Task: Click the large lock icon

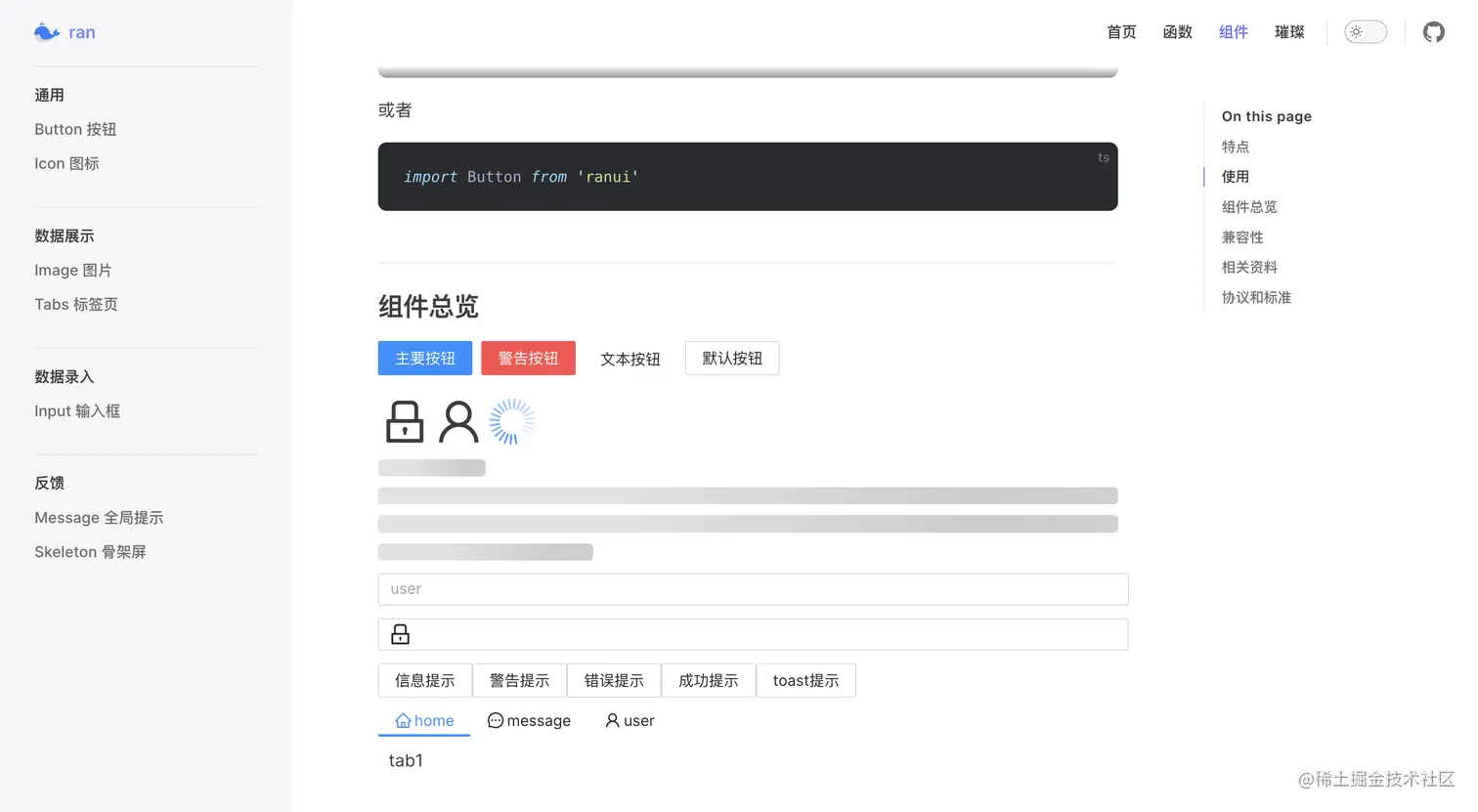Action: [405, 422]
